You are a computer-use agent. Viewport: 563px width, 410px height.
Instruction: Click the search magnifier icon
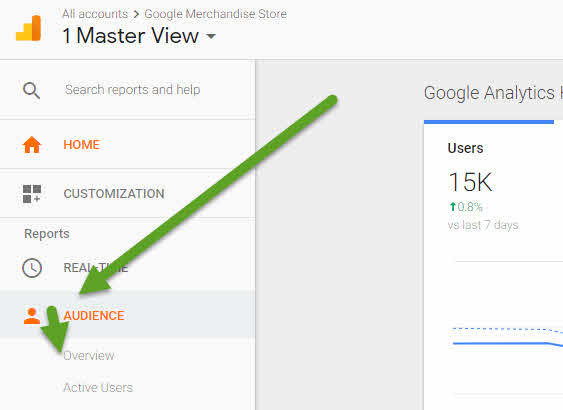(31, 90)
